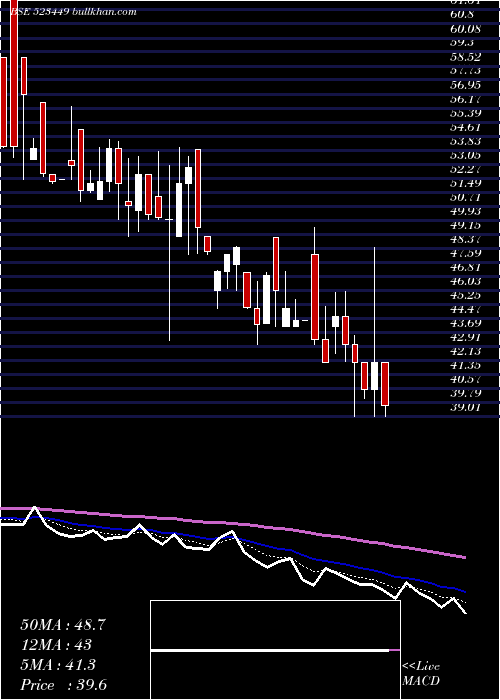Click the 49.93 price axis label
This screenshot has height=700, width=500.
click(465, 211)
